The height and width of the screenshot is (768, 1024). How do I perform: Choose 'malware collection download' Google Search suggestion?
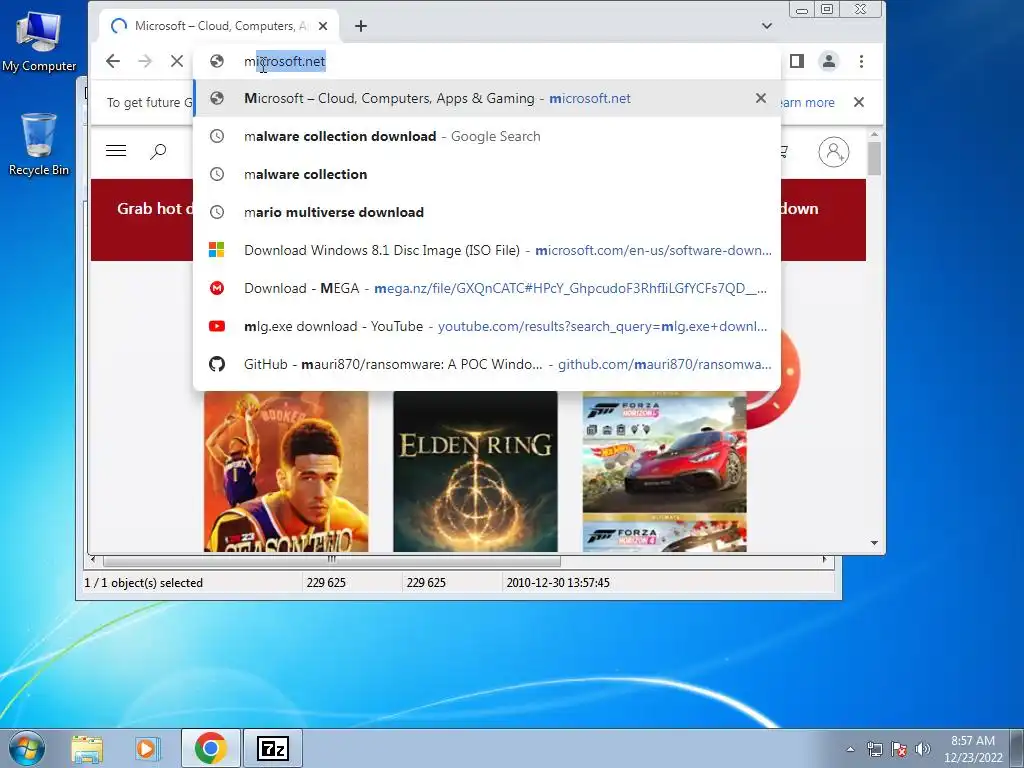coord(487,136)
